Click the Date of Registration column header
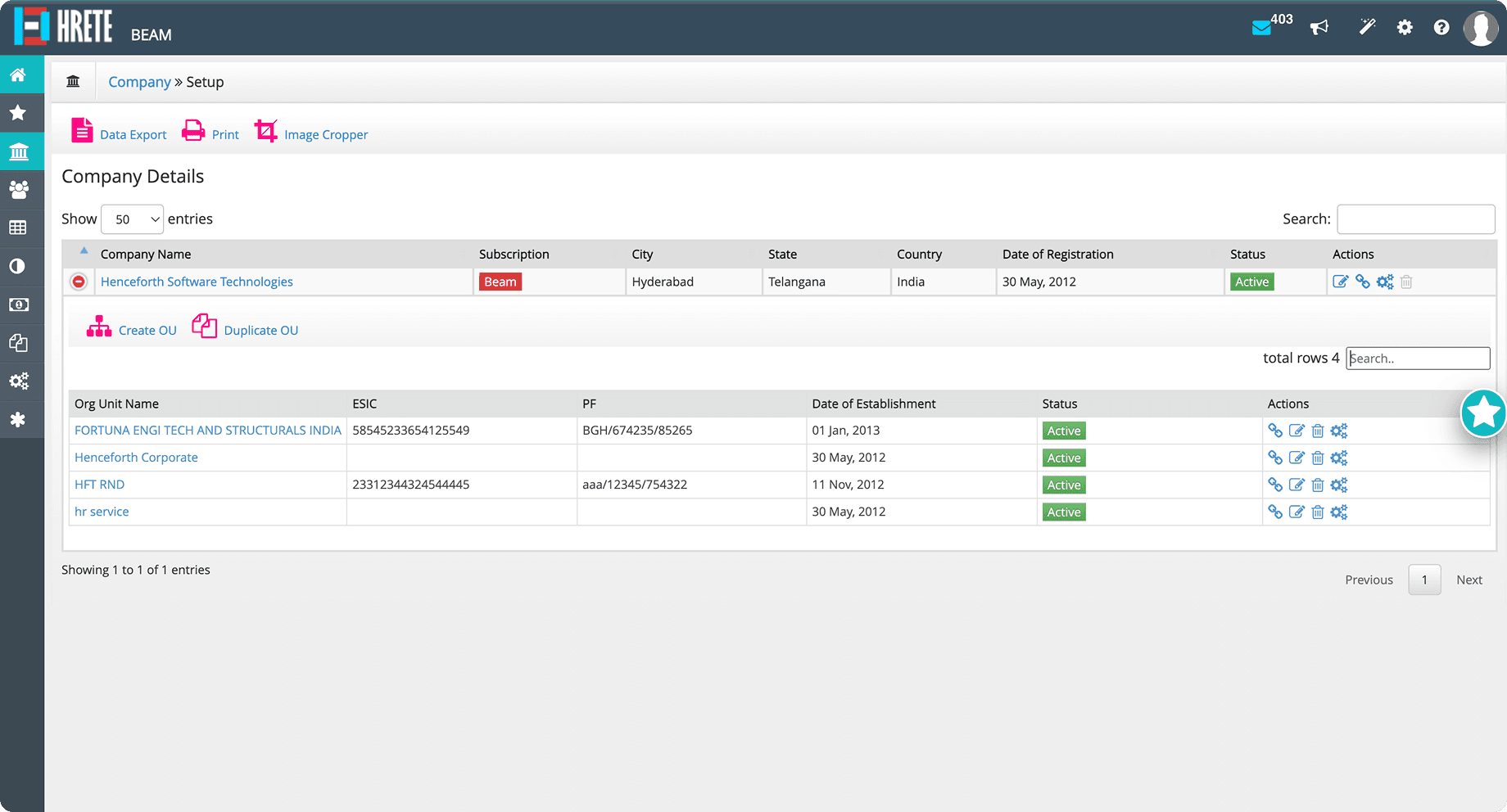This screenshot has height=812, width=1507. [1057, 255]
